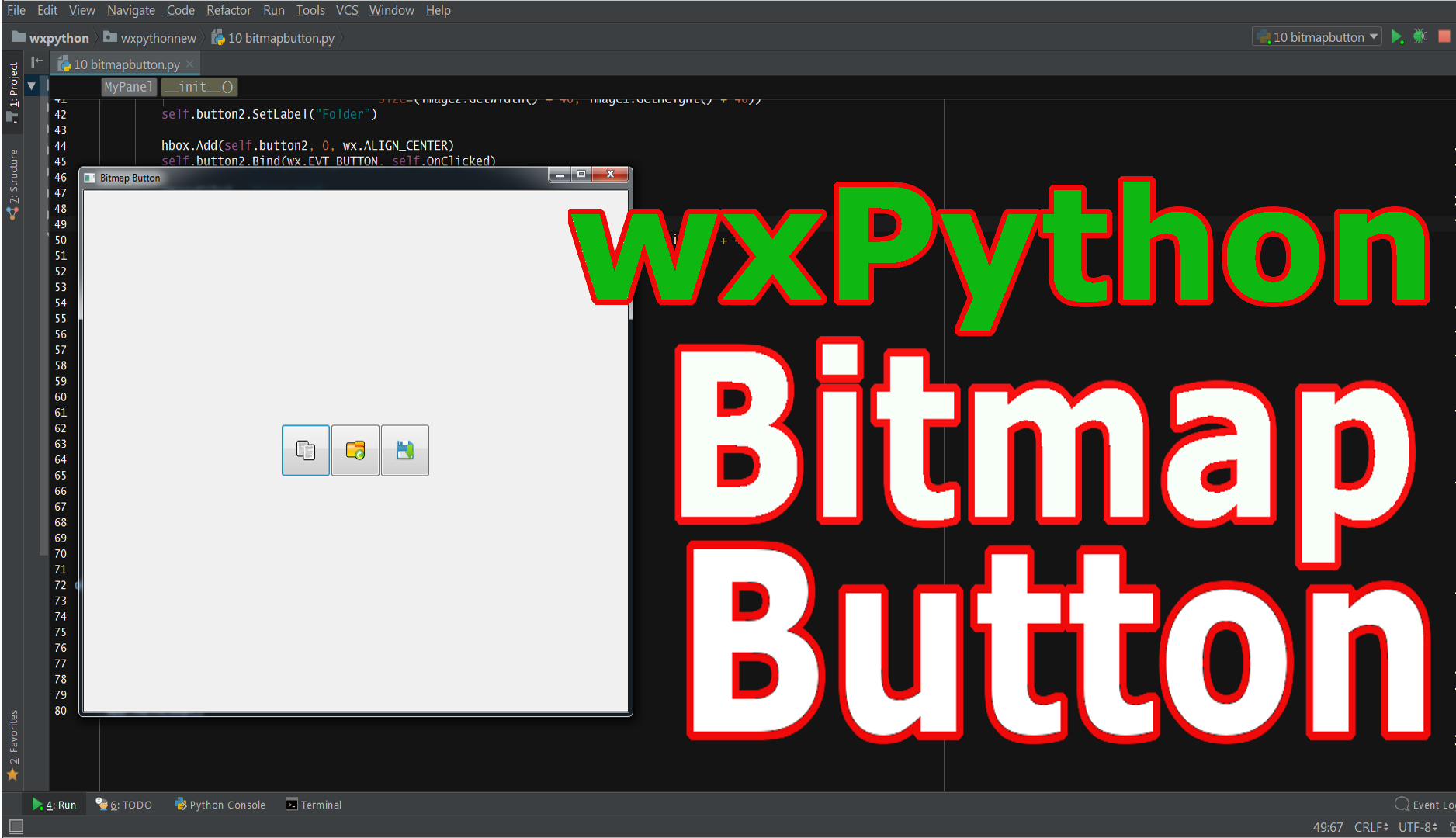Click the red Stop icon

pos(1444,36)
